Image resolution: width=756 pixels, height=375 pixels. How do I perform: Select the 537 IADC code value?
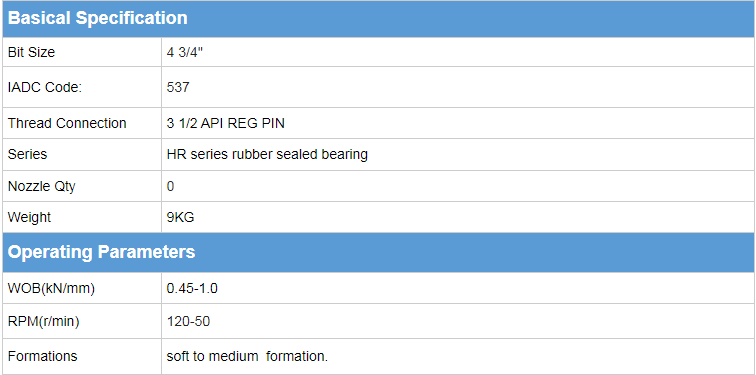(178, 87)
